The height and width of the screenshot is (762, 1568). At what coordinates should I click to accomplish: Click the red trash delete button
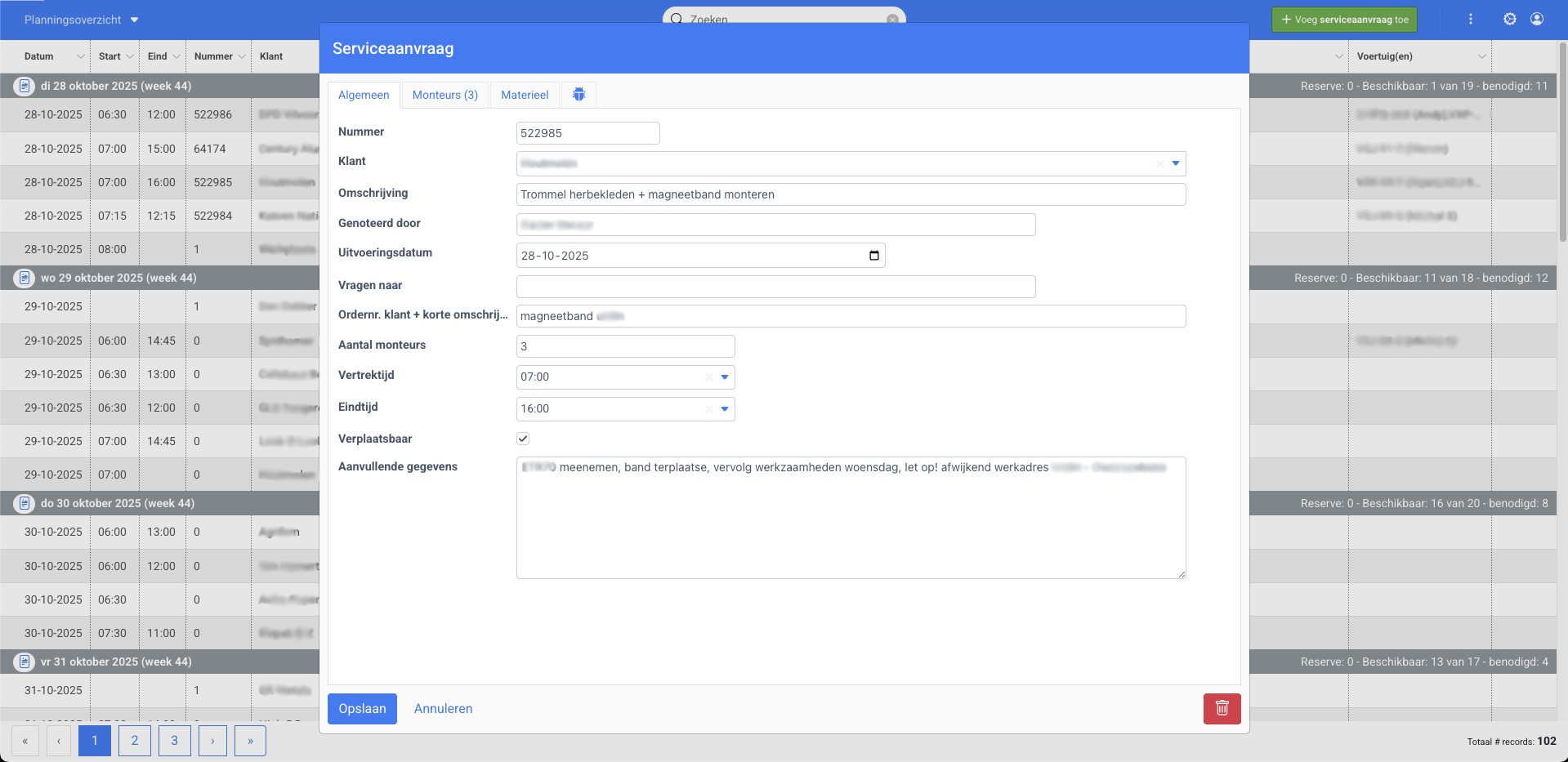pos(1222,708)
